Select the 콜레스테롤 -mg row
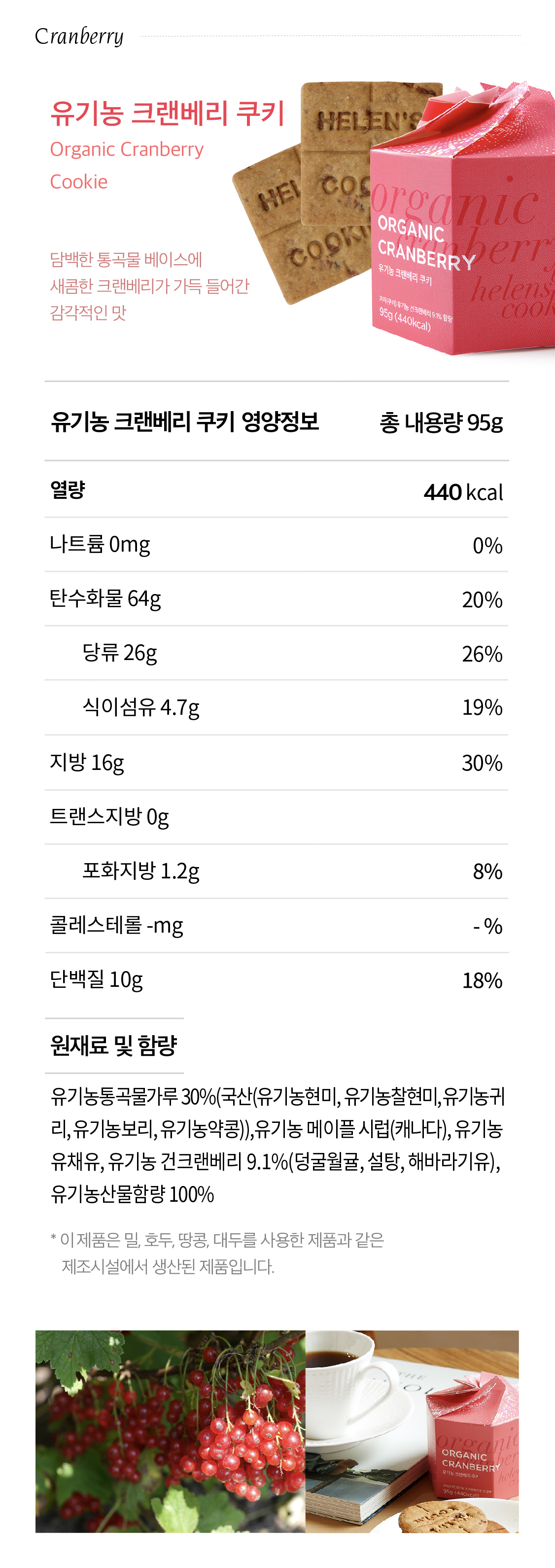Screen dimensions: 555x1568 pyautogui.click(x=277, y=925)
